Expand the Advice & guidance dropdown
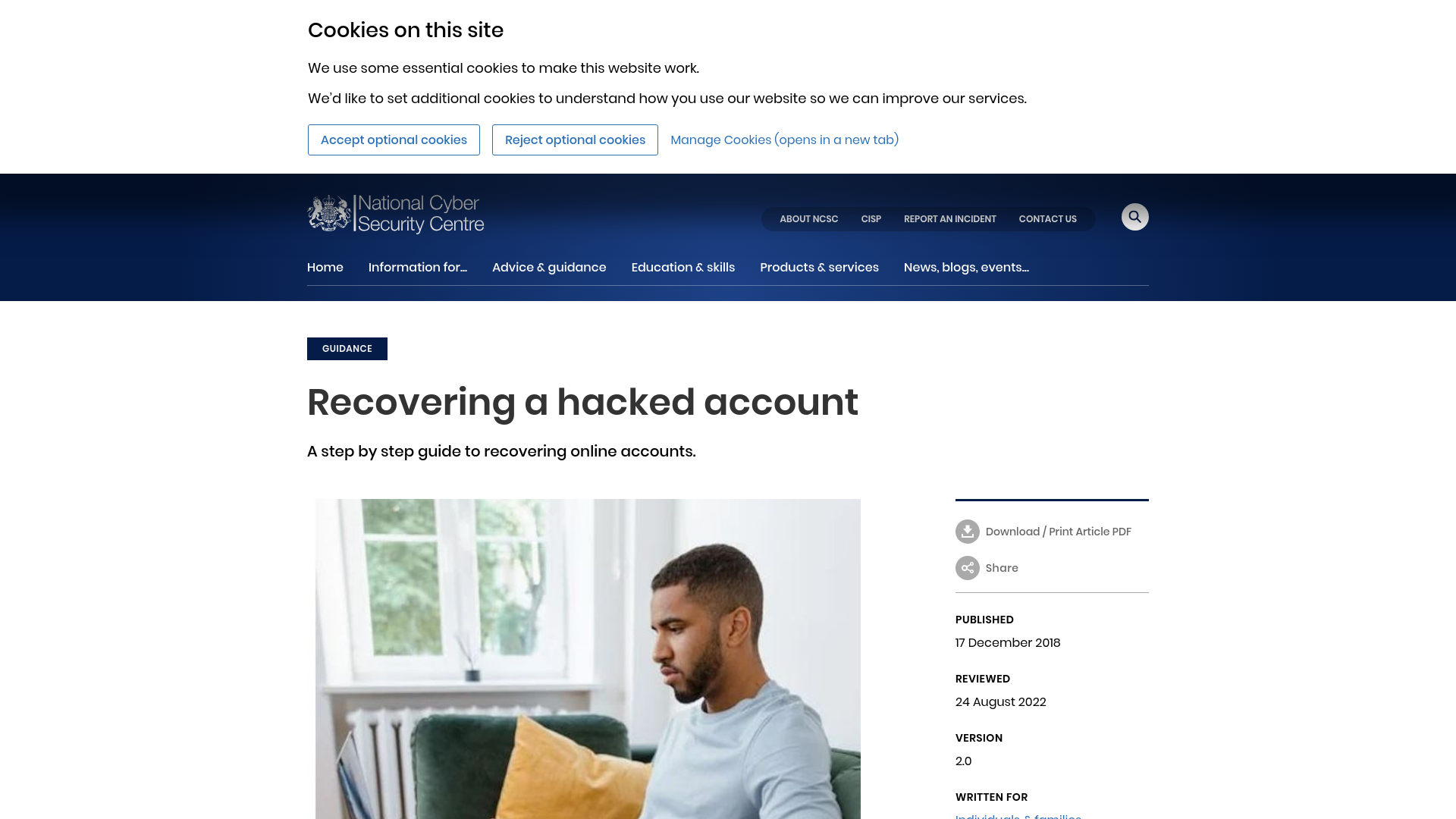This screenshot has width=1456, height=819. point(549,267)
